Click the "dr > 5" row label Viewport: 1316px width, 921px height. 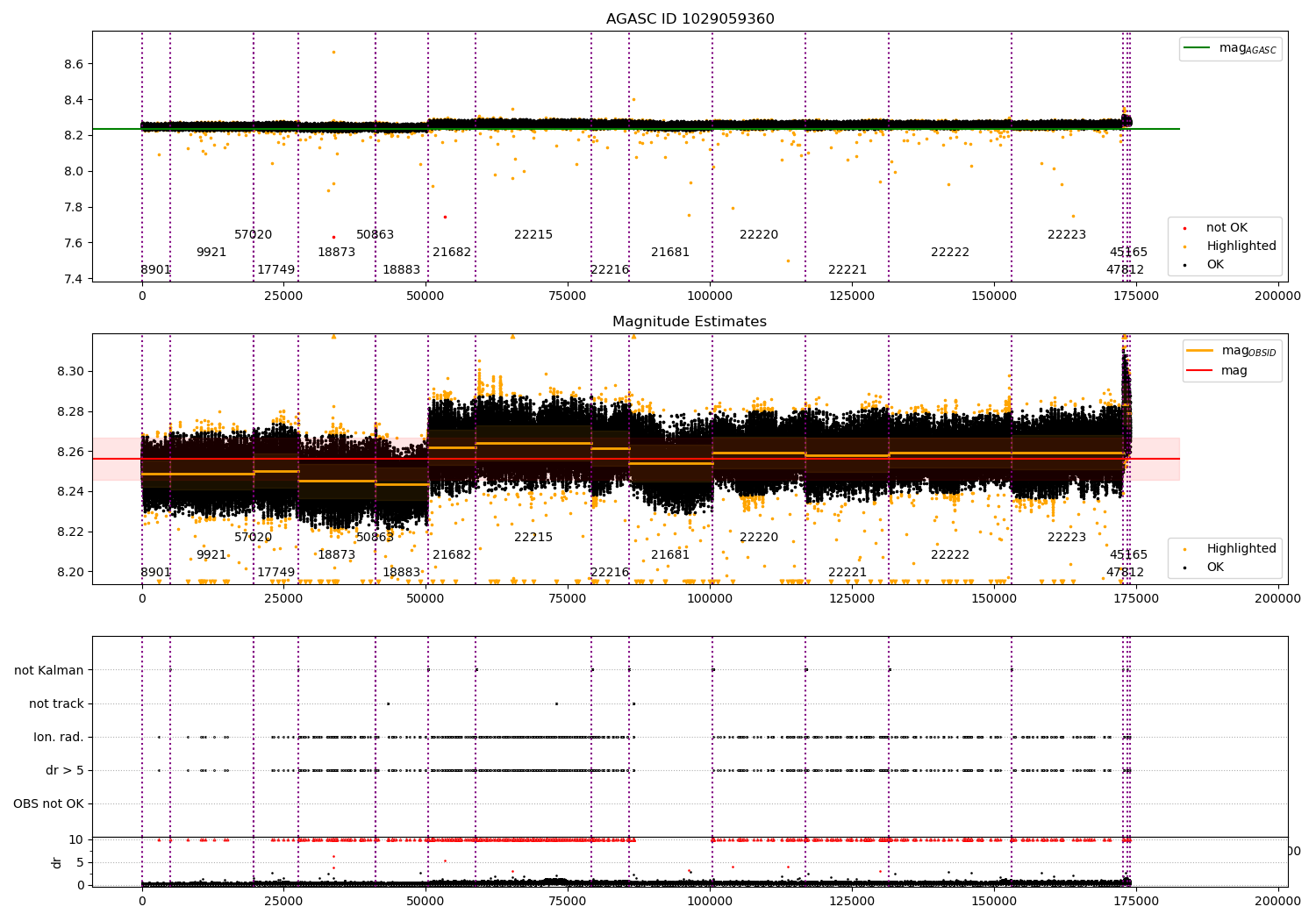(65, 770)
